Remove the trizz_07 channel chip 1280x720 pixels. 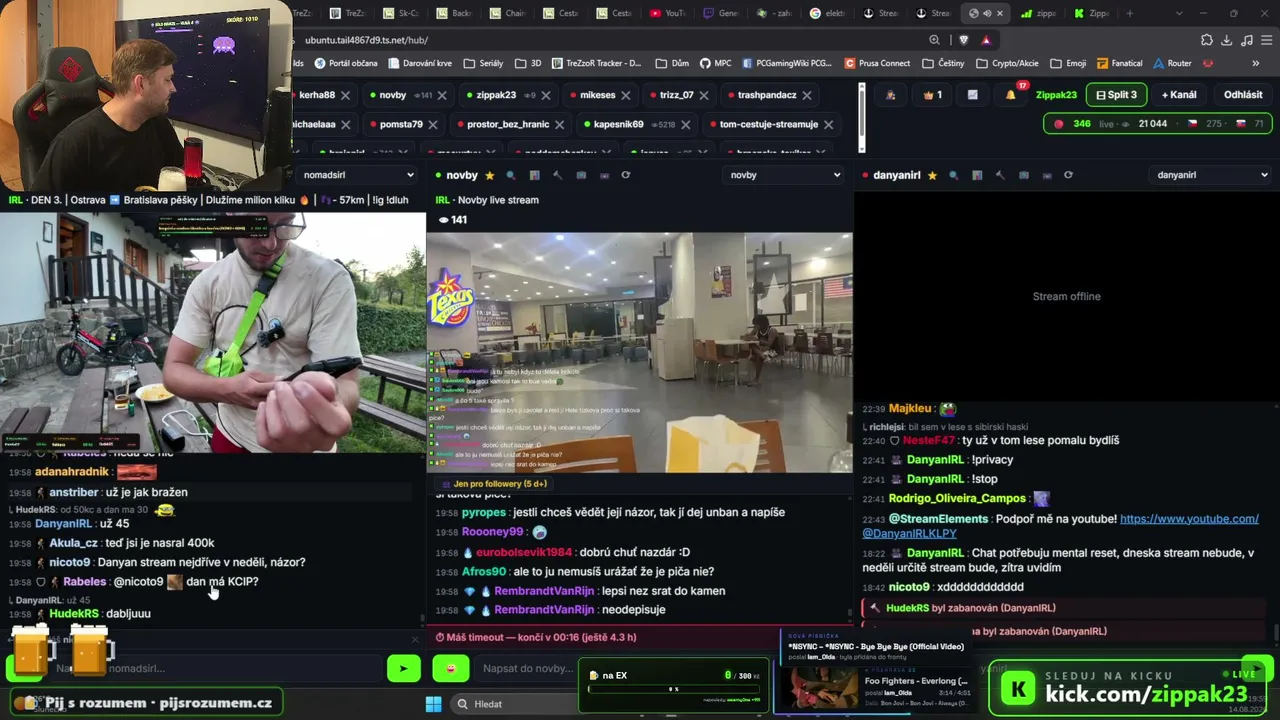click(704, 95)
